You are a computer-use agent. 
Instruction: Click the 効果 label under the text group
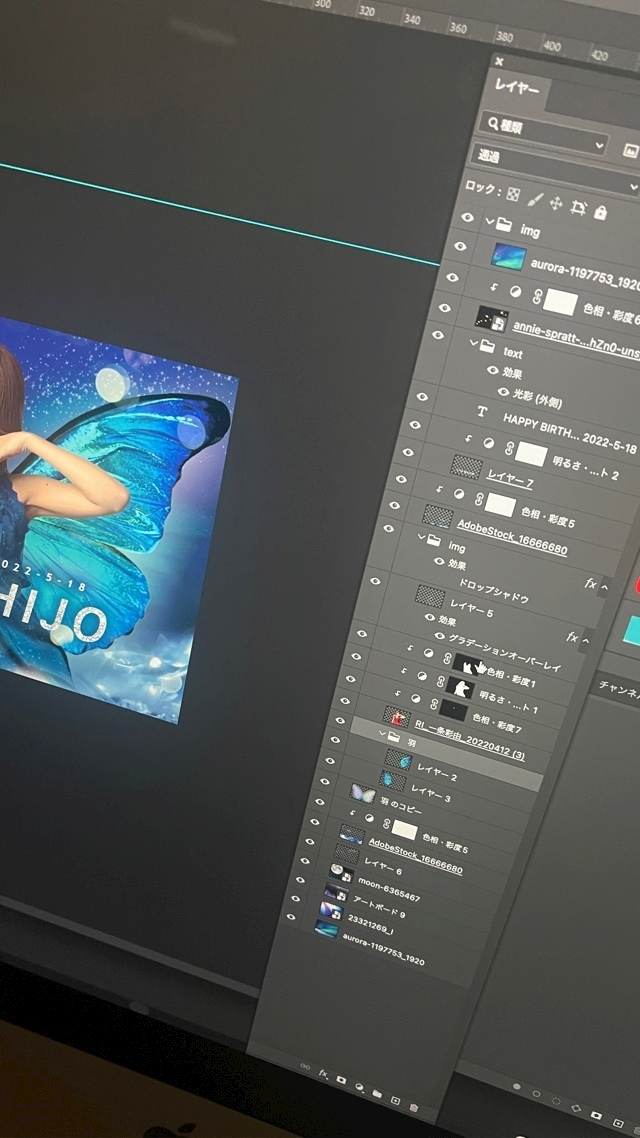coord(512,372)
